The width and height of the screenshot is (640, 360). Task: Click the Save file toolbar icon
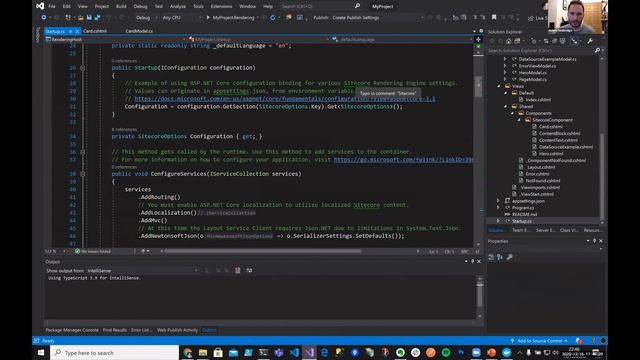pos(89,18)
